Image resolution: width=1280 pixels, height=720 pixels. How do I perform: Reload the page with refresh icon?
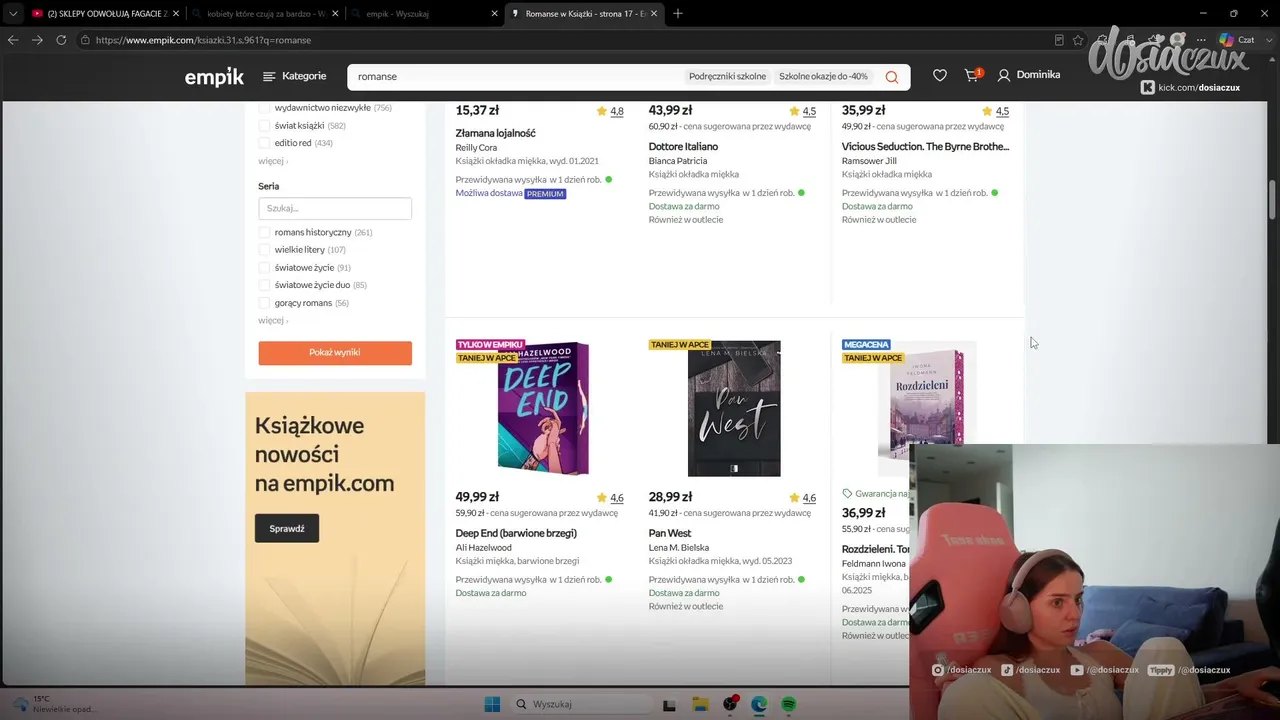coord(61,40)
